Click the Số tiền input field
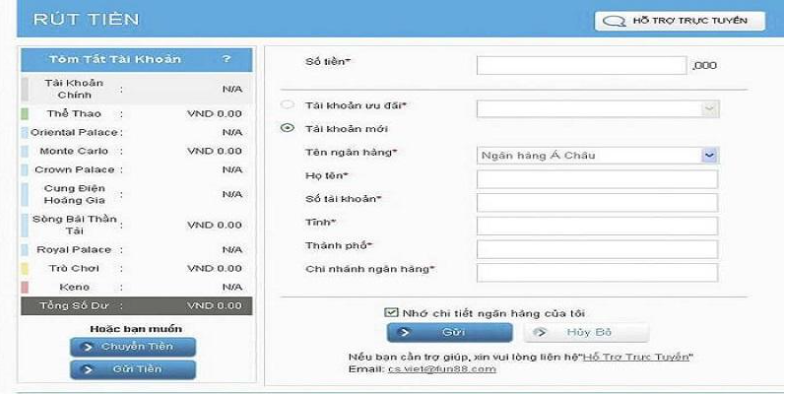The image size is (796, 397). [x=581, y=65]
